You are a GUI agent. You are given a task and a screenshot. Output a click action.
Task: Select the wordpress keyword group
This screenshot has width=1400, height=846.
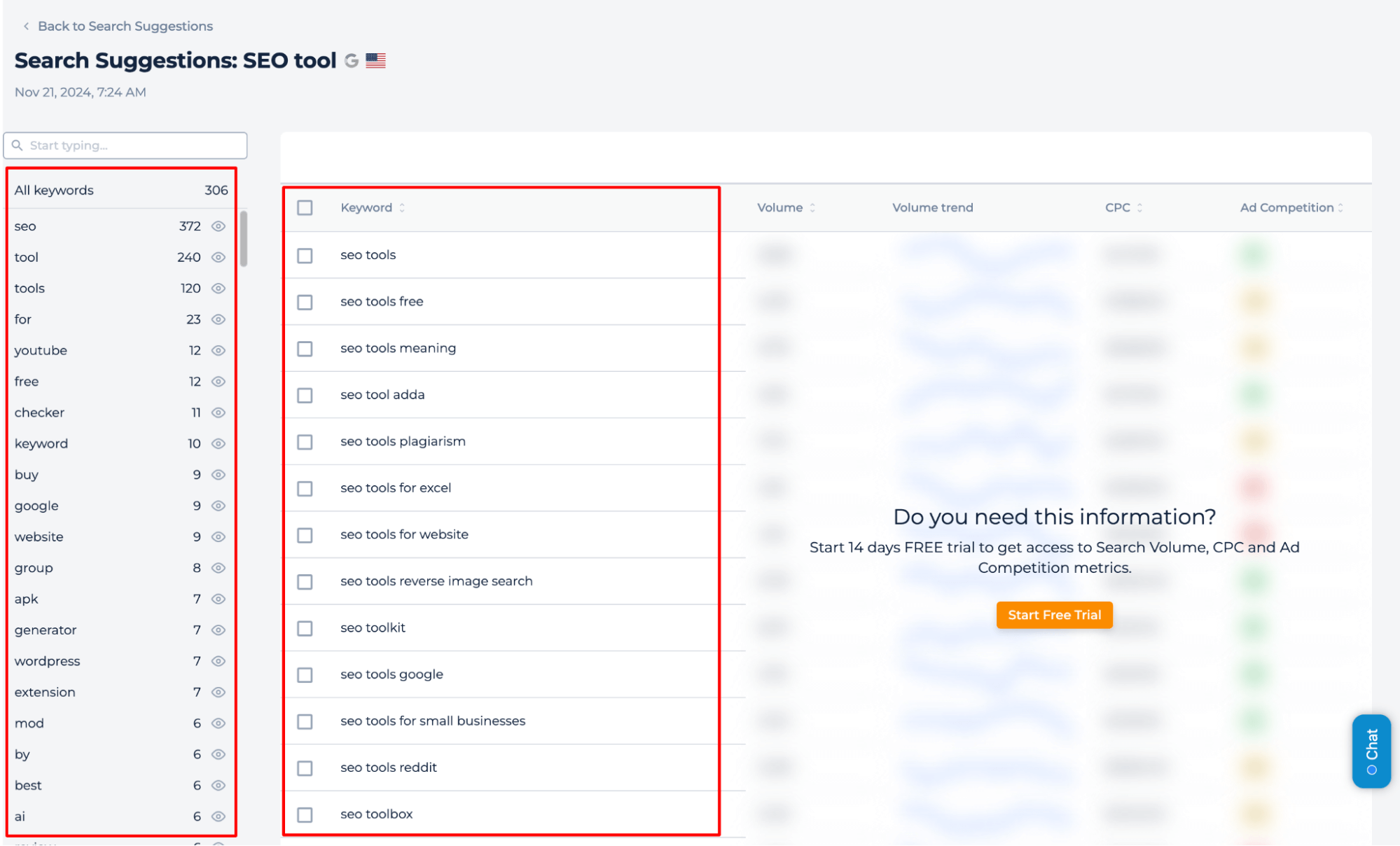click(47, 661)
